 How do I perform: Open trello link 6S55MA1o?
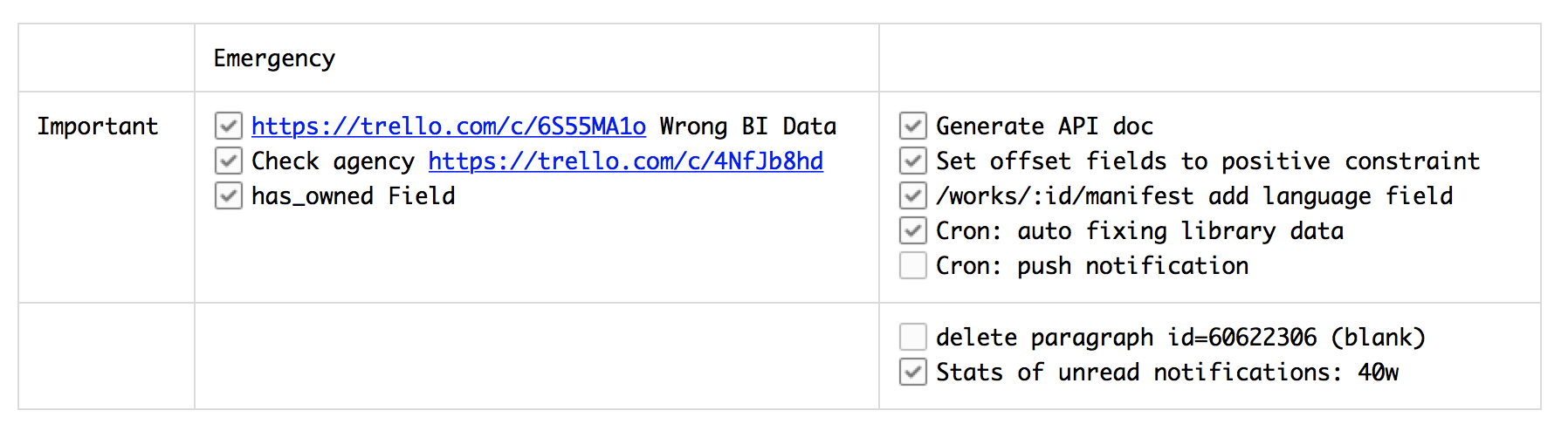click(x=449, y=127)
